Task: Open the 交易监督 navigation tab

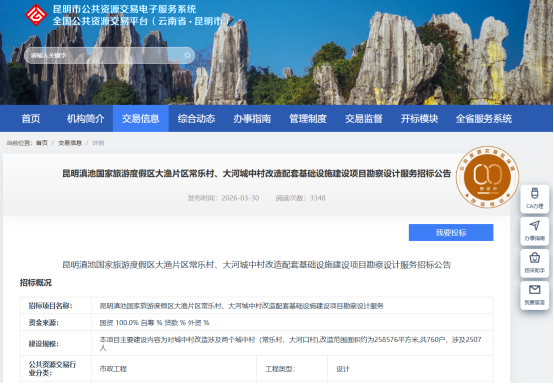Action: (x=364, y=119)
